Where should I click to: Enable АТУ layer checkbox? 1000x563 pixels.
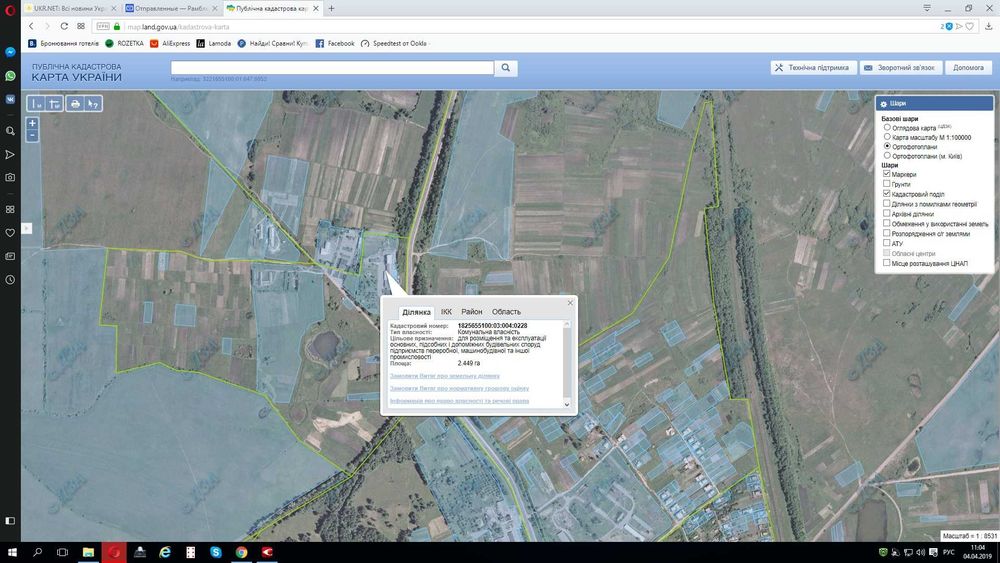886,243
